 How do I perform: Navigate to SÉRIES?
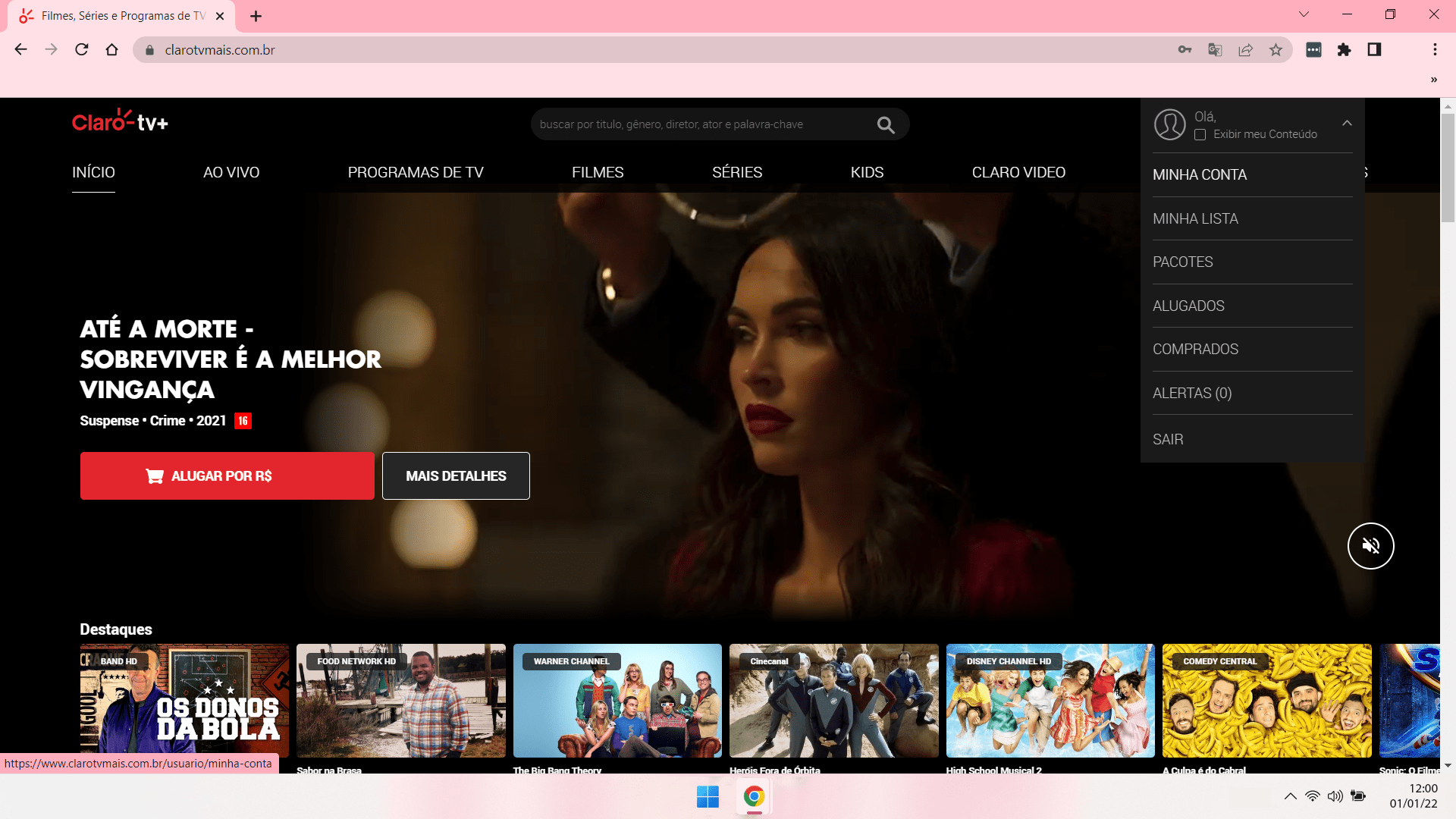[737, 173]
